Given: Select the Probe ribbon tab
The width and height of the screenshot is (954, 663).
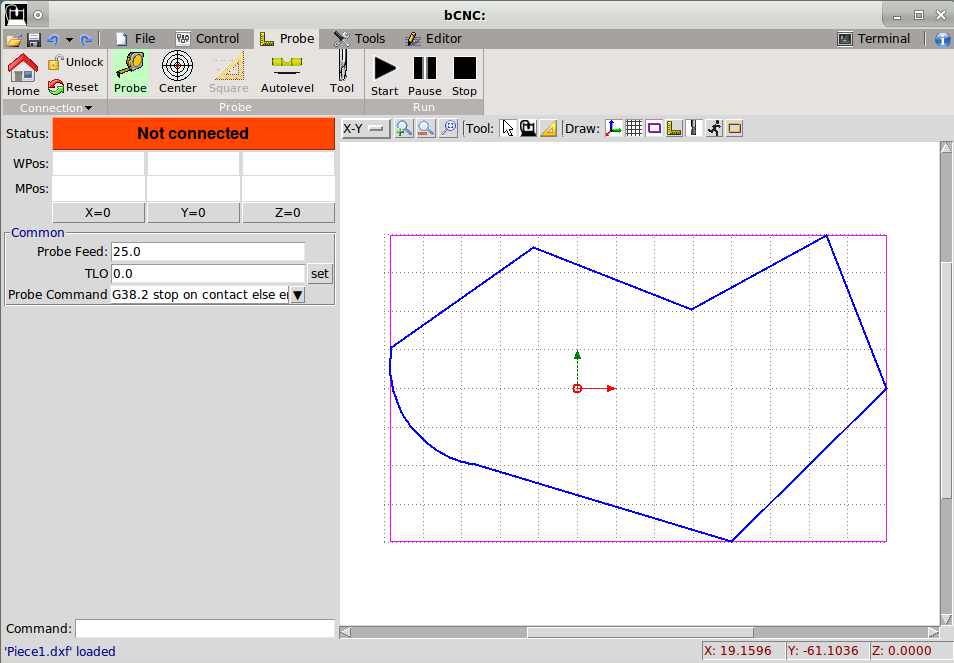Looking at the screenshot, I should (x=287, y=39).
